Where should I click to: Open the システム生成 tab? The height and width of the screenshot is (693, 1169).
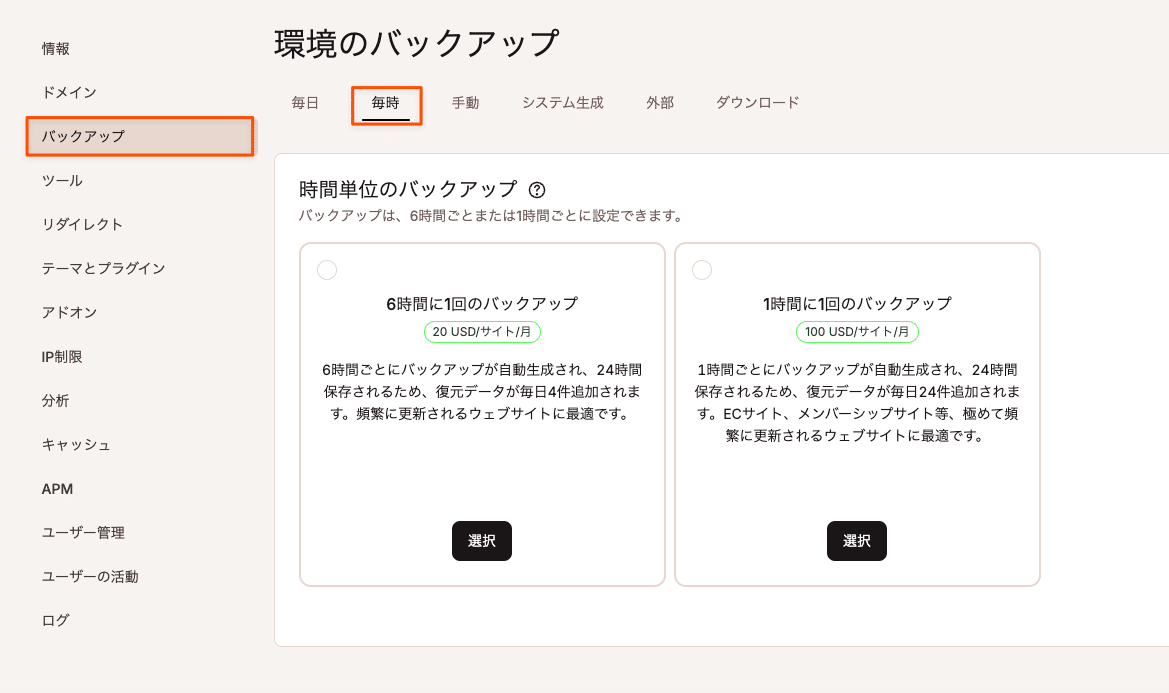562,102
